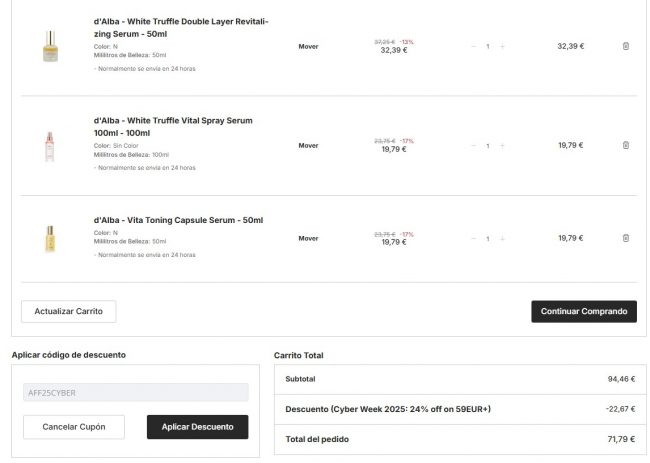
Task: Focus the AFF25CYBER discount code field
Action: (135, 392)
